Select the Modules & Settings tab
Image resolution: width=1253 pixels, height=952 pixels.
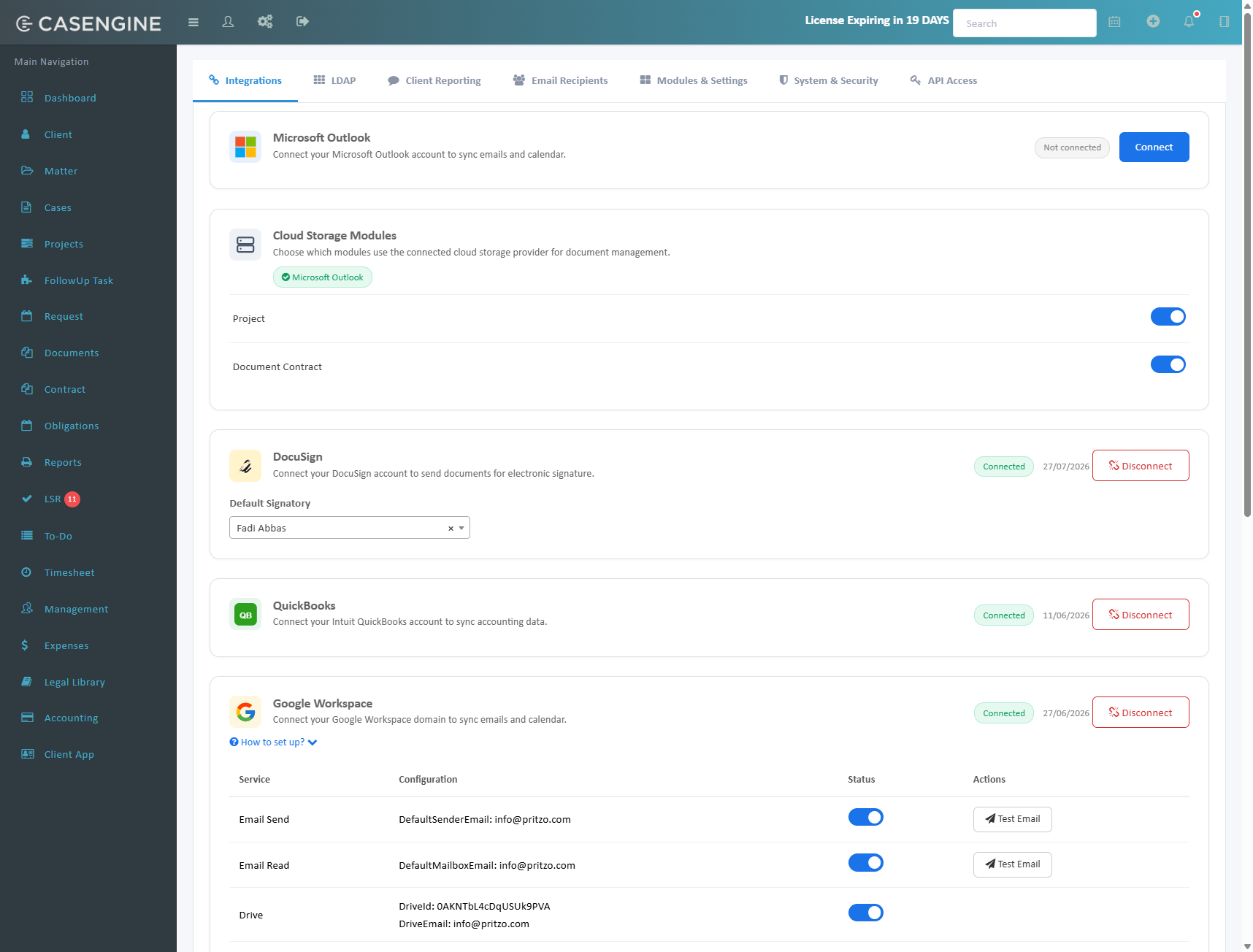click(694, 80)
